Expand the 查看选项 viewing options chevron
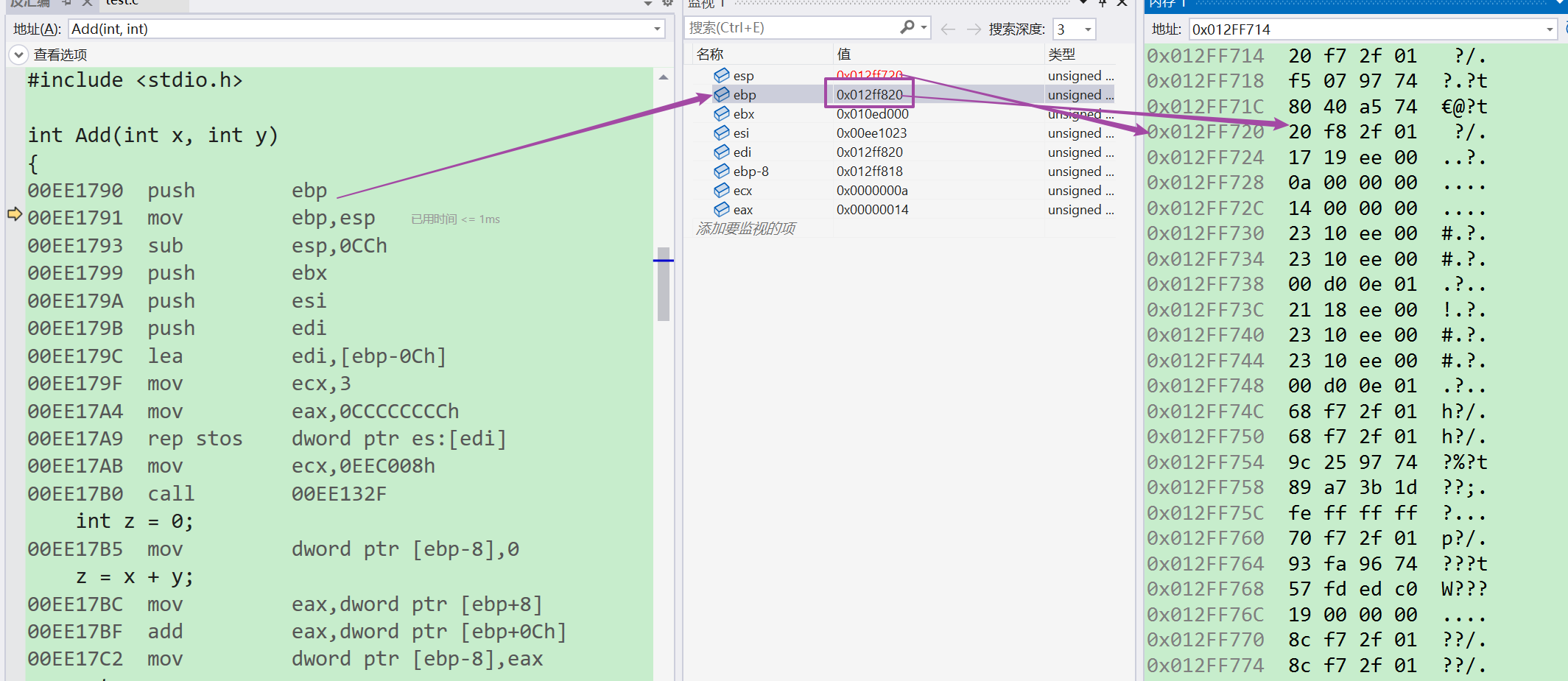The image size is (1568, 681). click(18, 54)
